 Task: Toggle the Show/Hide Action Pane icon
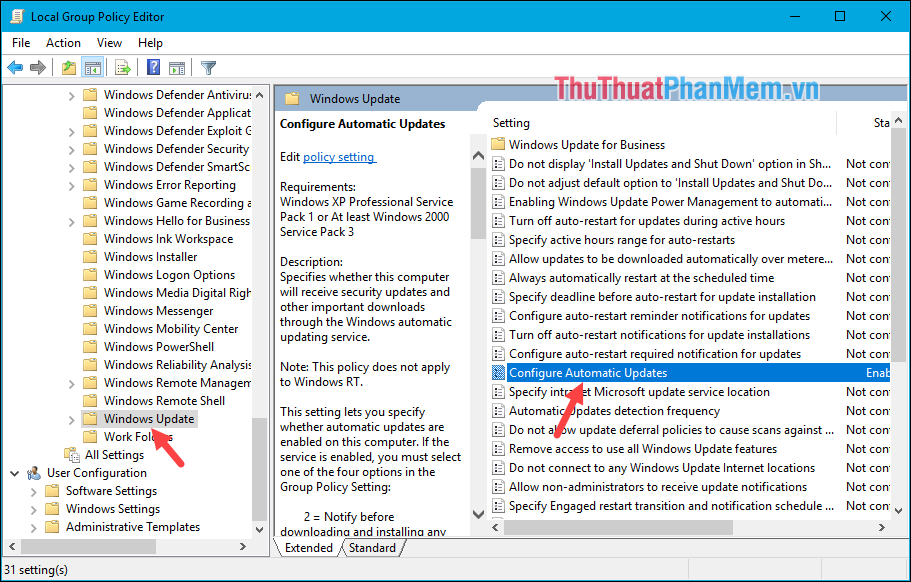(x=177, y=67)
